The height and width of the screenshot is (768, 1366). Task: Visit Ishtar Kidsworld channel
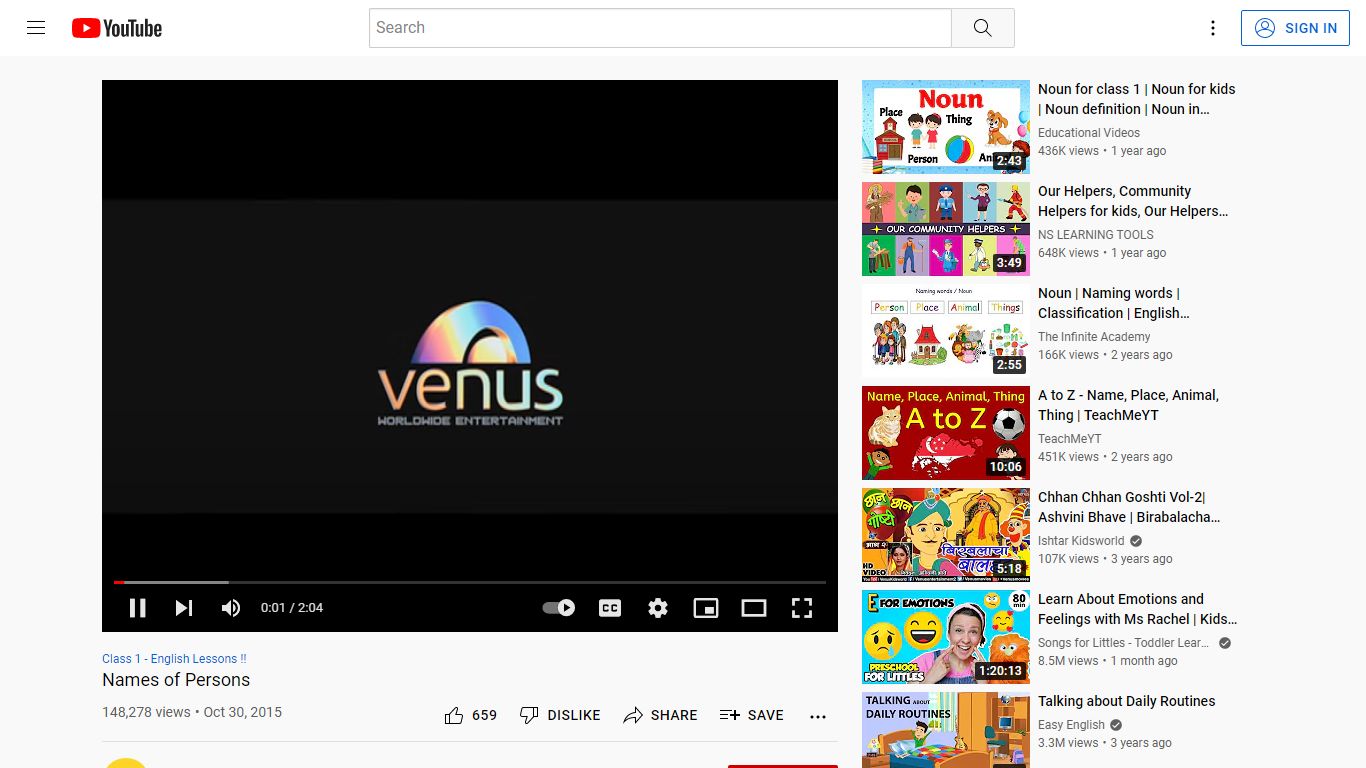(x=1081, y=540)
